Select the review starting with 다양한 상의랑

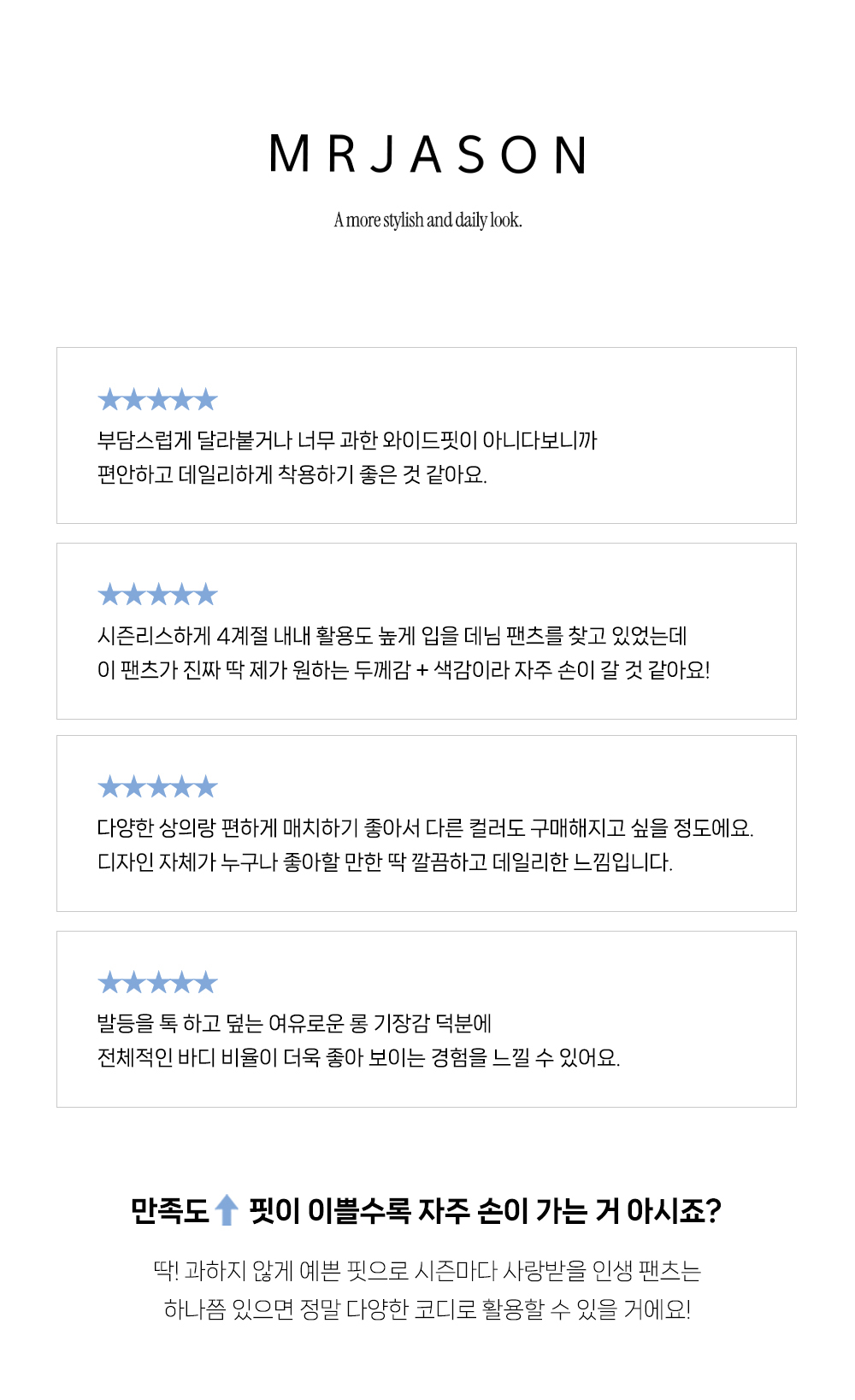pyautogui.click(x=425, y=828)
